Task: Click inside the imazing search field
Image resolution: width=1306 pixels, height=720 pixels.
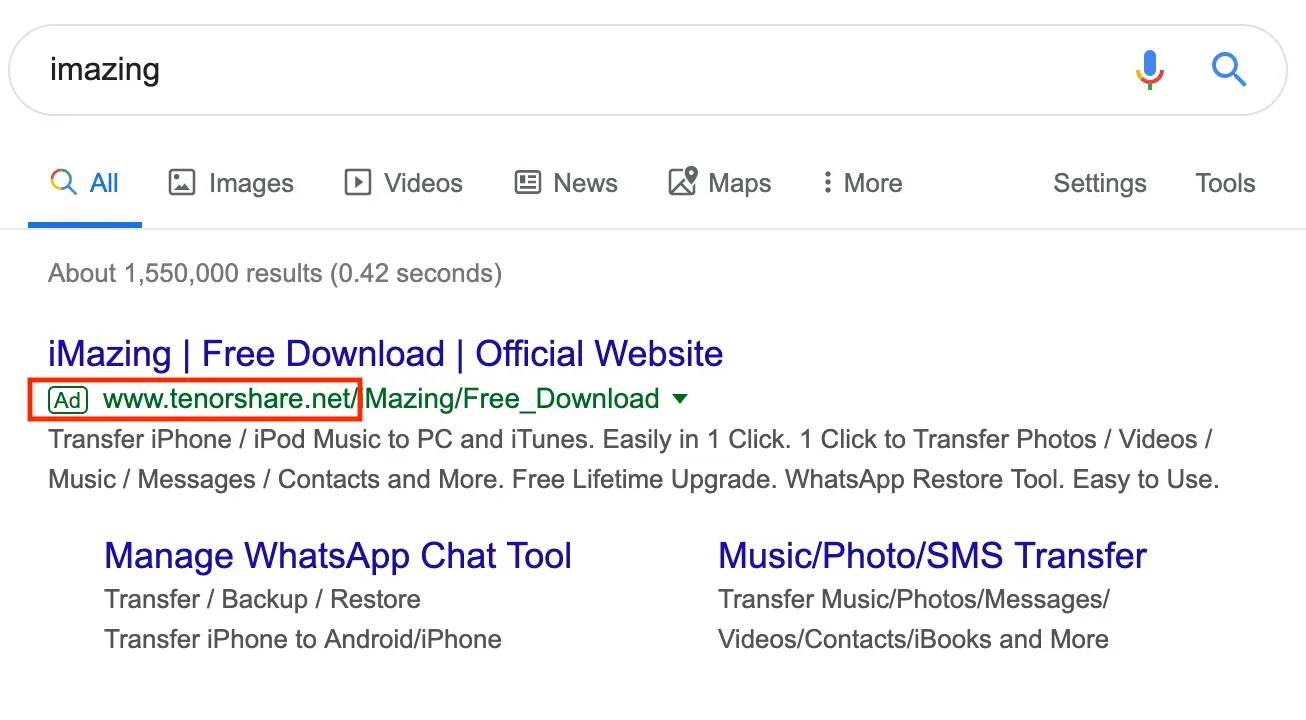Action: [x=400, y=70]
